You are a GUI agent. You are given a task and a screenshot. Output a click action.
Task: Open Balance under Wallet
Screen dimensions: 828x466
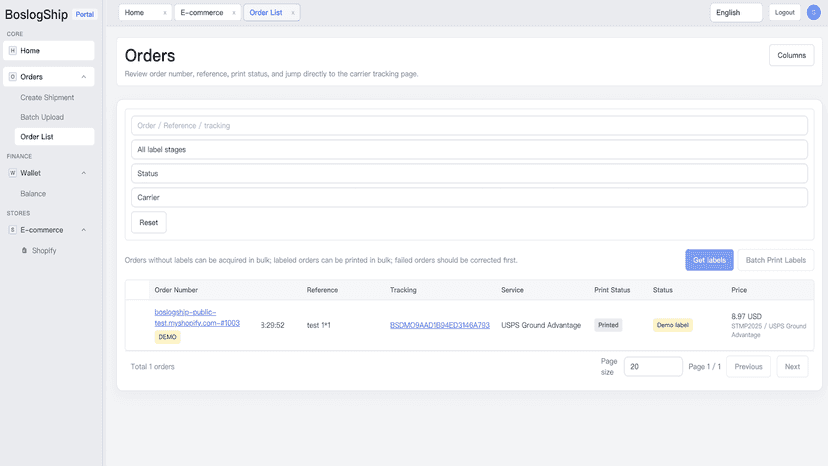(x=33, y=193)
